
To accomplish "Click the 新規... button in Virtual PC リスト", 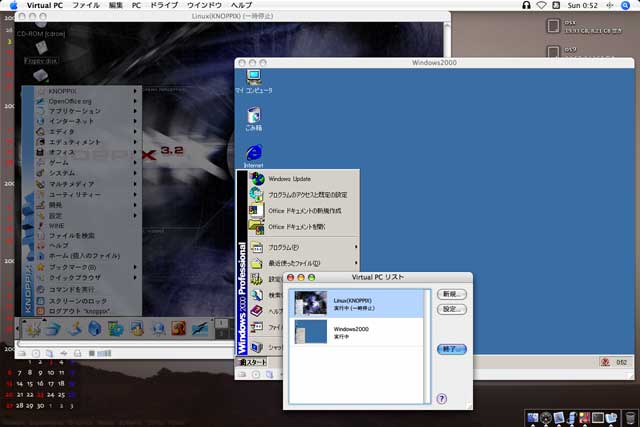I will point(451,294).
